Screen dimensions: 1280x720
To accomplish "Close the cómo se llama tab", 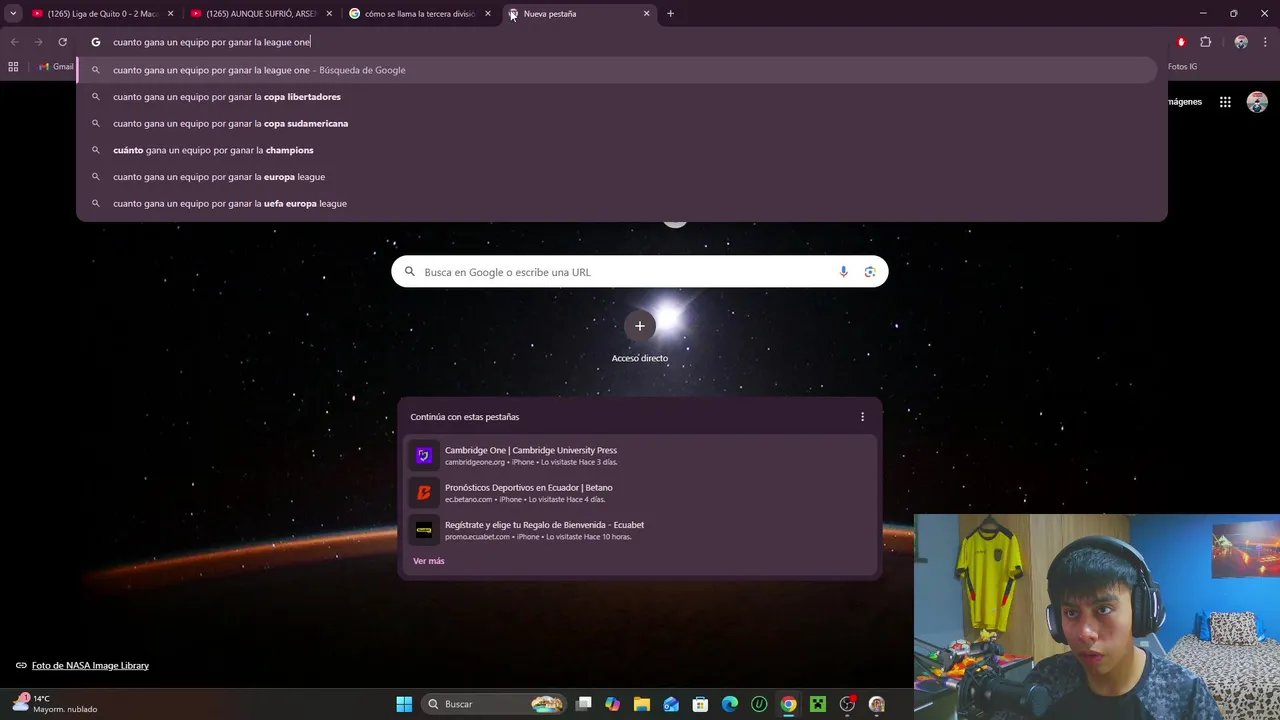I will click(488, 14).
